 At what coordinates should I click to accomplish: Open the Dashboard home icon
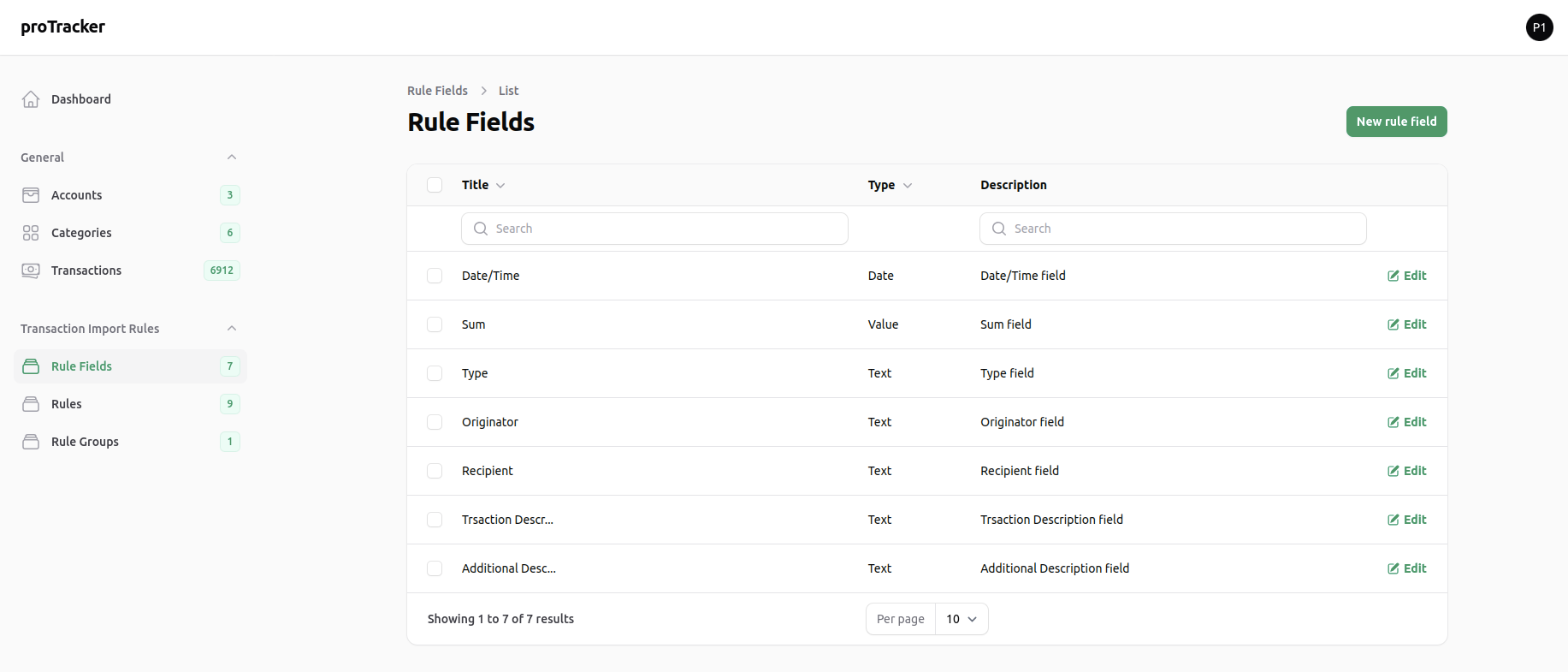pos(31,99)
